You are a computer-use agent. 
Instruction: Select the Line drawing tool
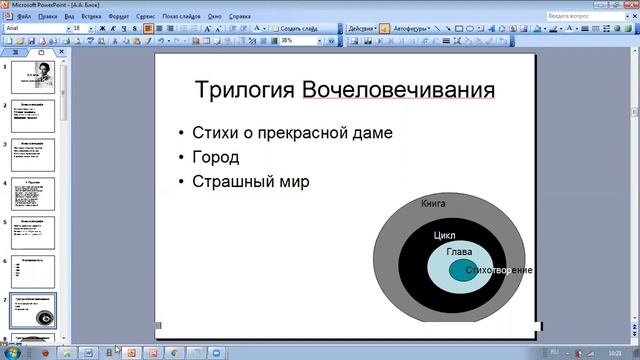click(x=437, y=29)
